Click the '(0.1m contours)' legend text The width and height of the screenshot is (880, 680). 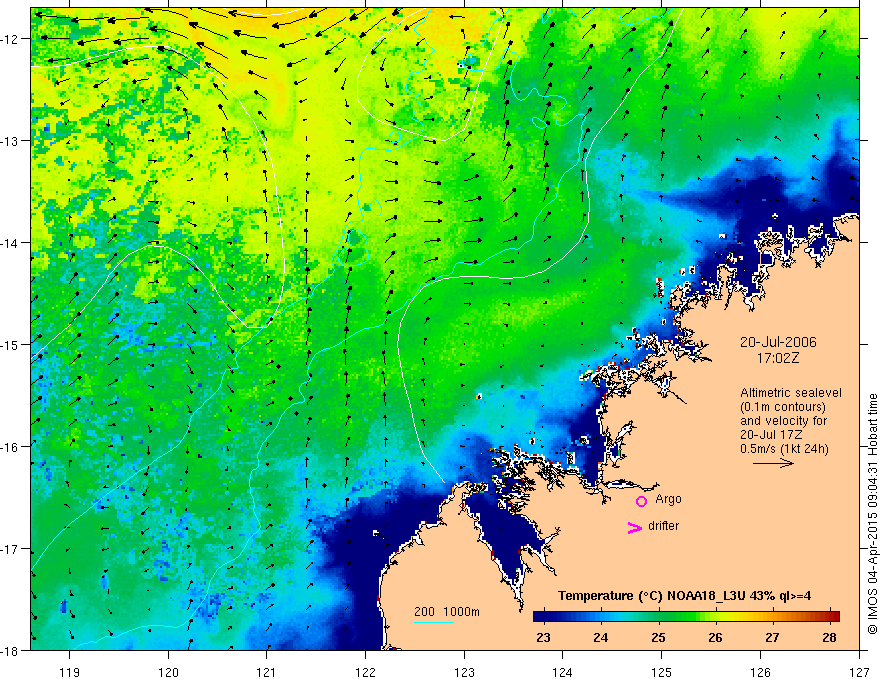pos(783,407)
